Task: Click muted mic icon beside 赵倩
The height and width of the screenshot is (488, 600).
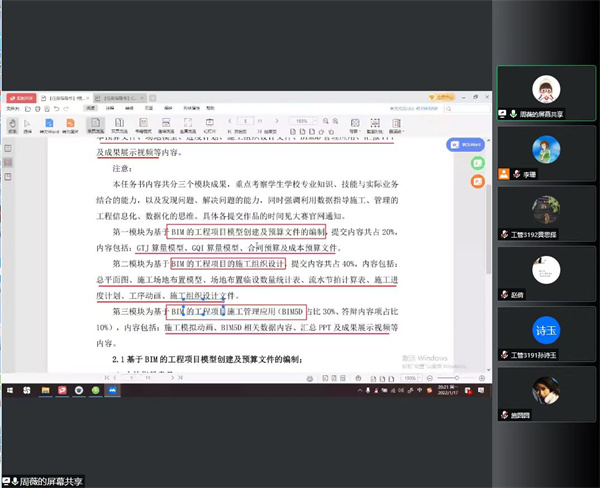Action: 506,297
